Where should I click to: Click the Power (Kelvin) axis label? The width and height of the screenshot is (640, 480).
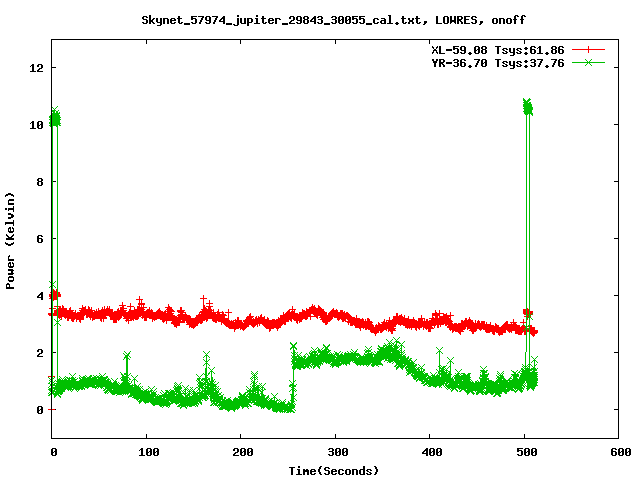(x=10, y=241)
